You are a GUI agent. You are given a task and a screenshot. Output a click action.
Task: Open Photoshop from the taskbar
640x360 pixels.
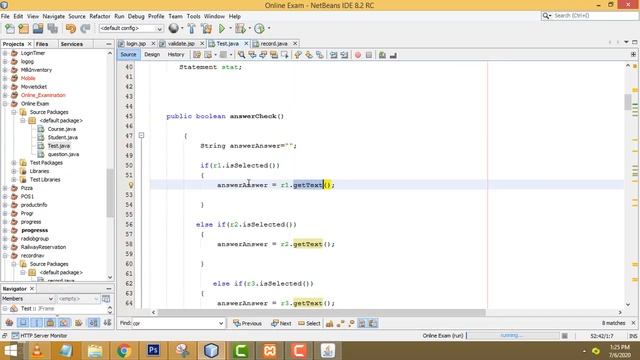click(x=153, y=350)
